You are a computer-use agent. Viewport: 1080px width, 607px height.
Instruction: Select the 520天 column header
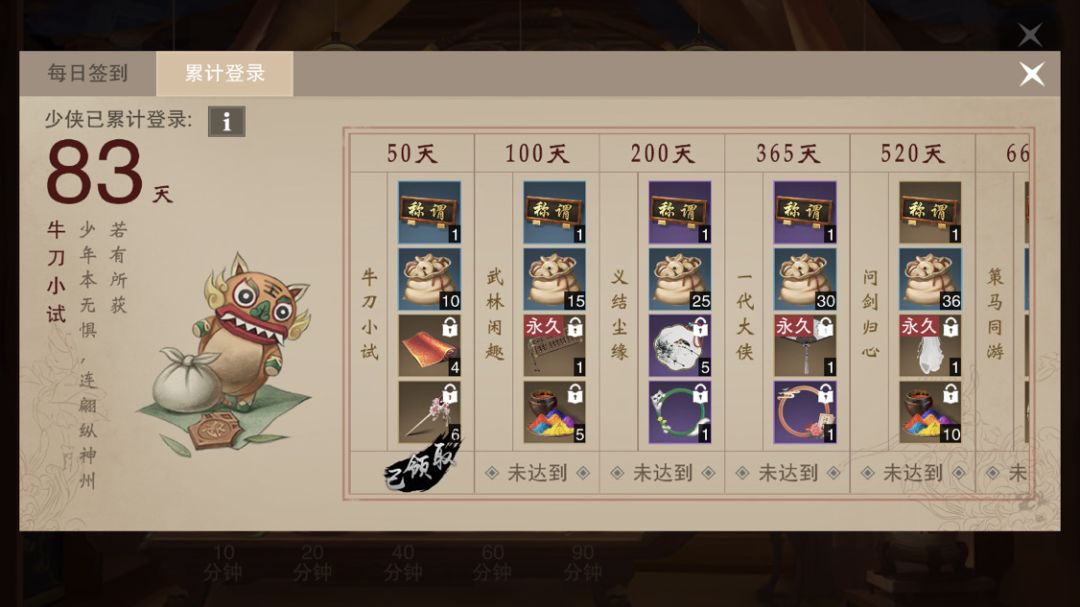(x=913, y=153)
